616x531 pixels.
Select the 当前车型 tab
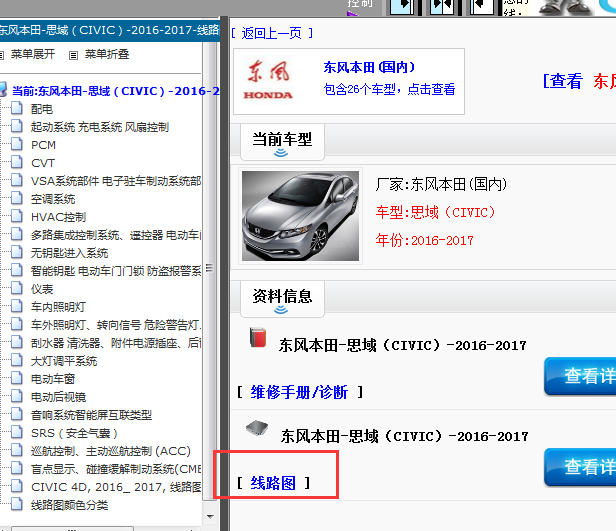[x=282, y=142]
